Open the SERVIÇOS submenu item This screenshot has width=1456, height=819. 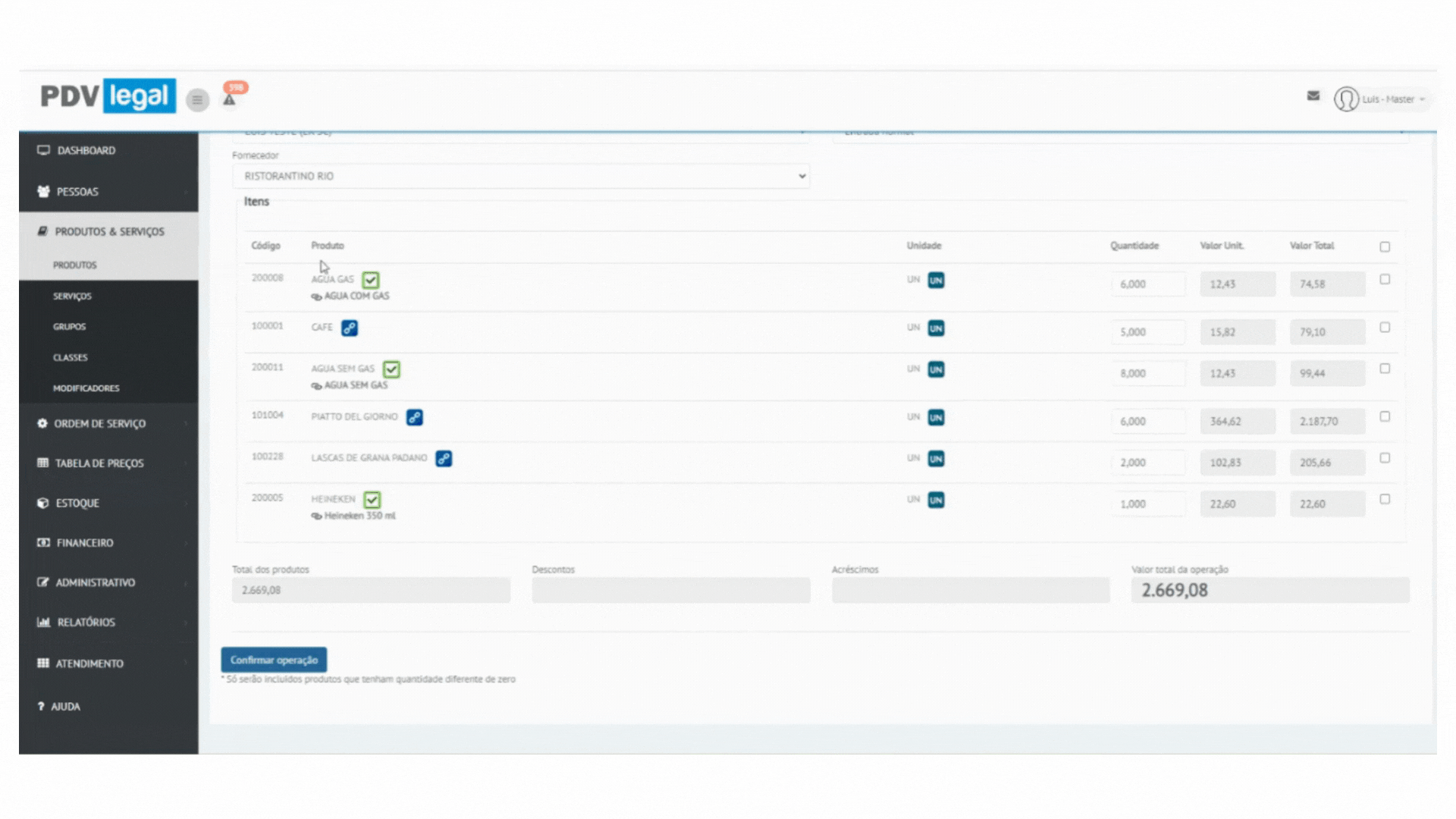coord(73,297)
